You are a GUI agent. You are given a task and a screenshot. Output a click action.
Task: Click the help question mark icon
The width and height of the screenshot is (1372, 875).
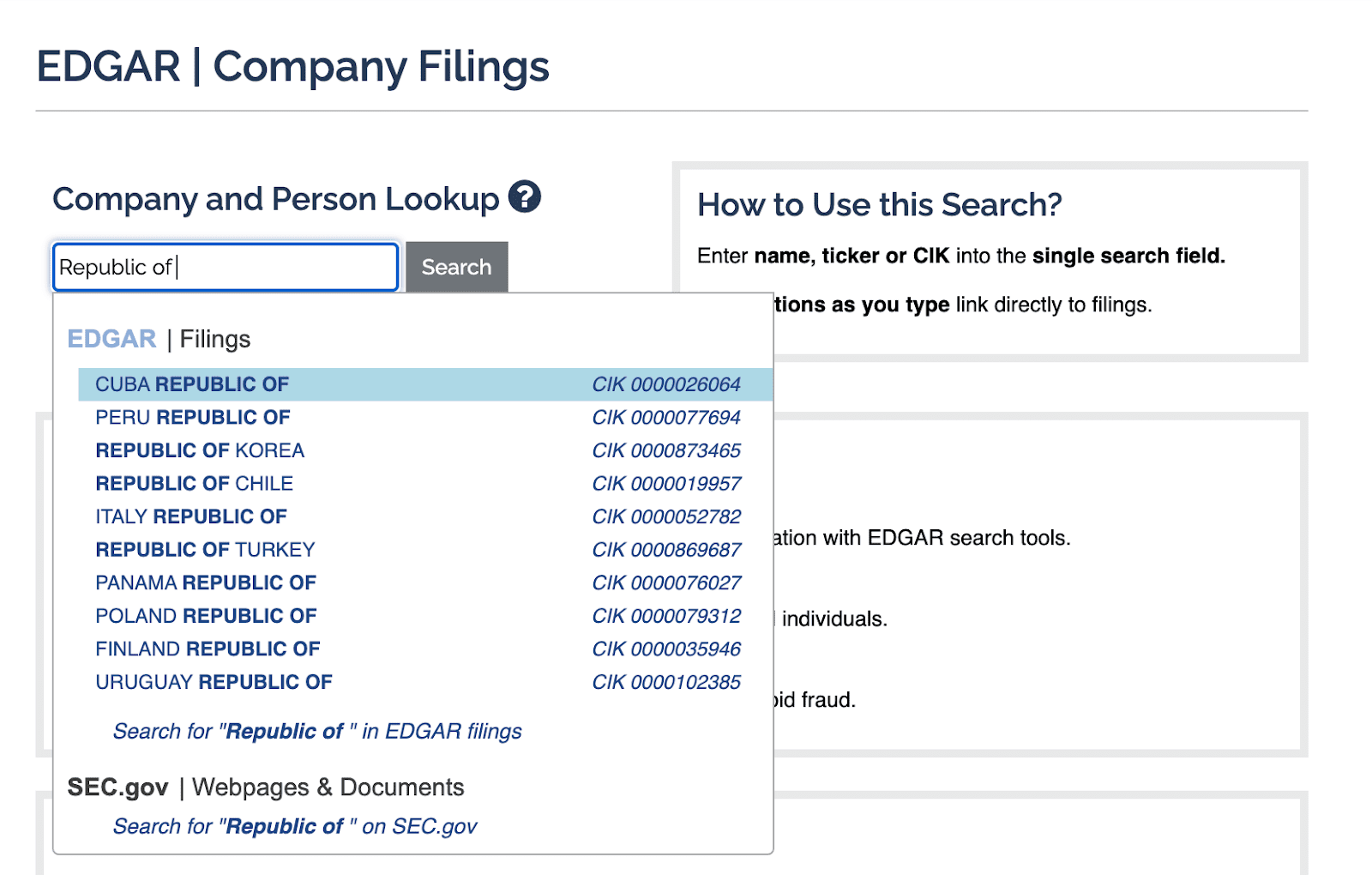pyautogui.click(x=524, y=196)
